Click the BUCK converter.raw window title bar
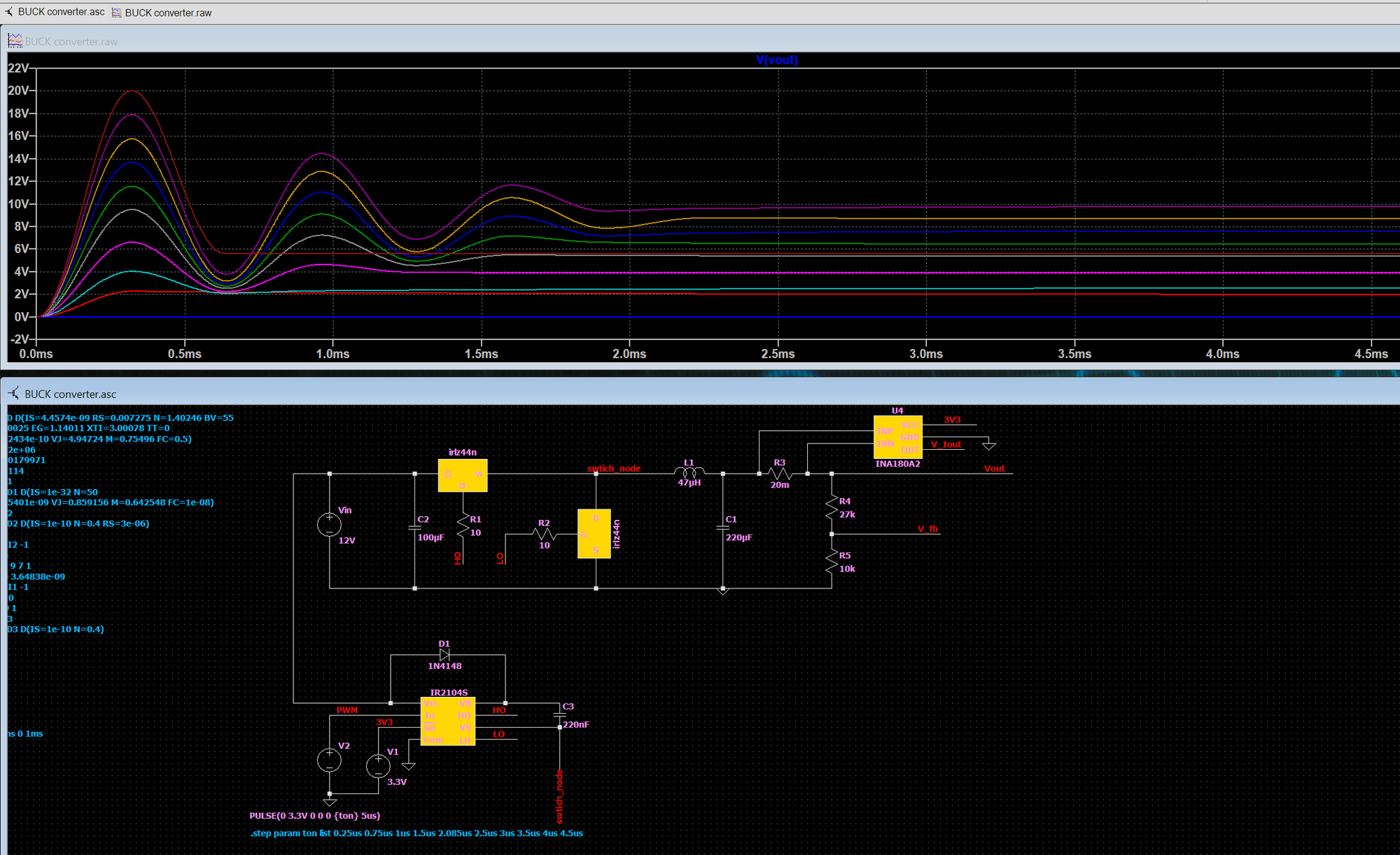 700,41
